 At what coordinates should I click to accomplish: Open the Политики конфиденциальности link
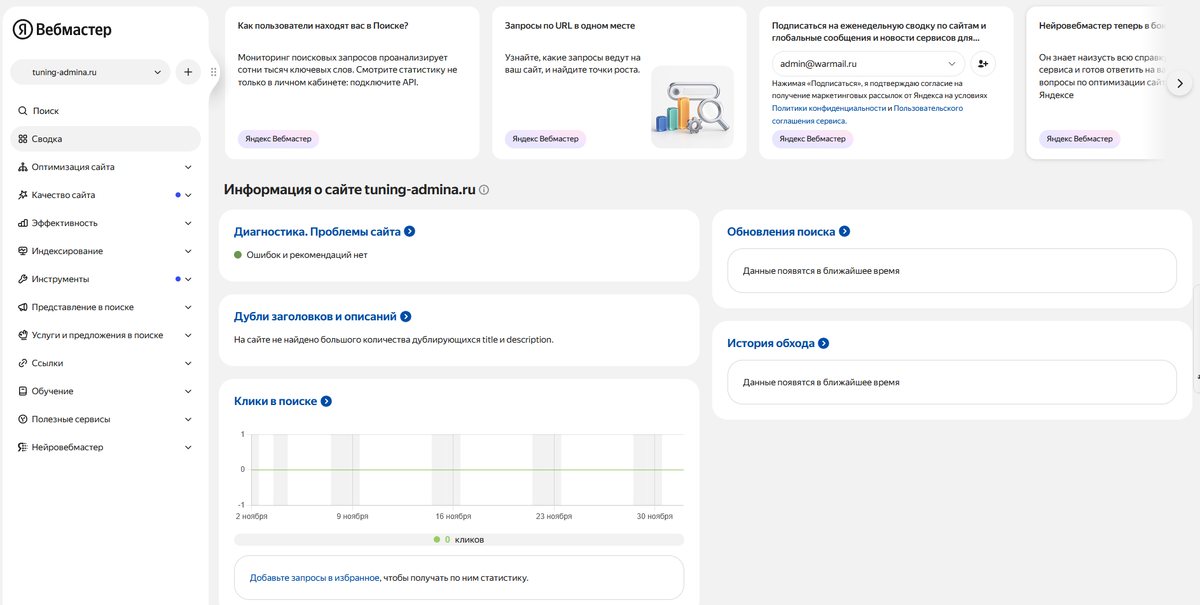coord(828,108)
